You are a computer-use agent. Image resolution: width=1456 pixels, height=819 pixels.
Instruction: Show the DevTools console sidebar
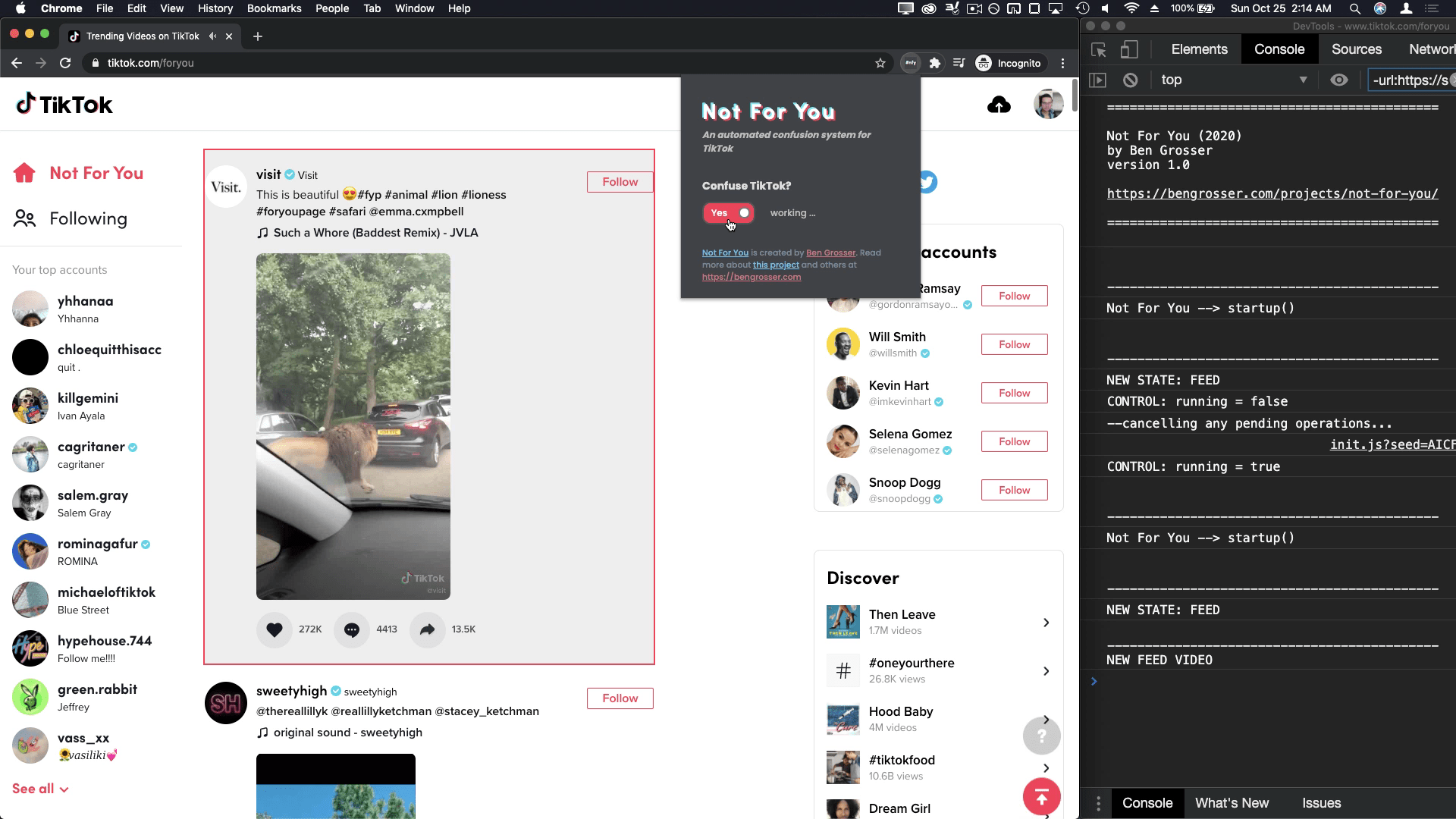[1097, 80]
